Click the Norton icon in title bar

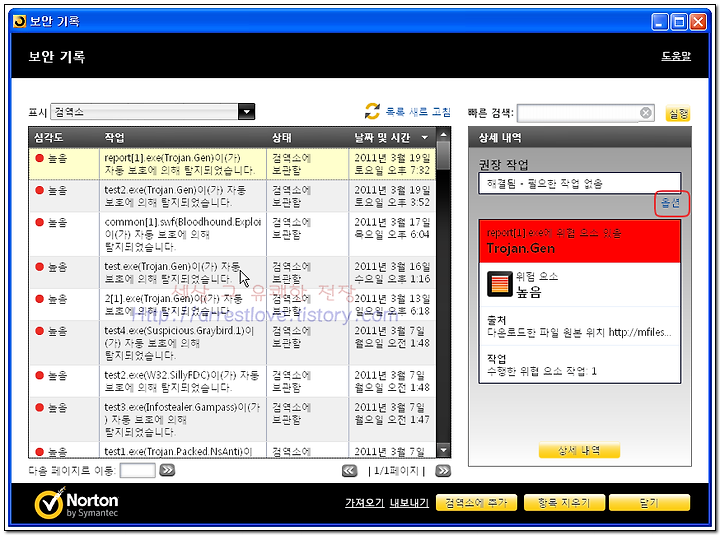click(19, 22)
